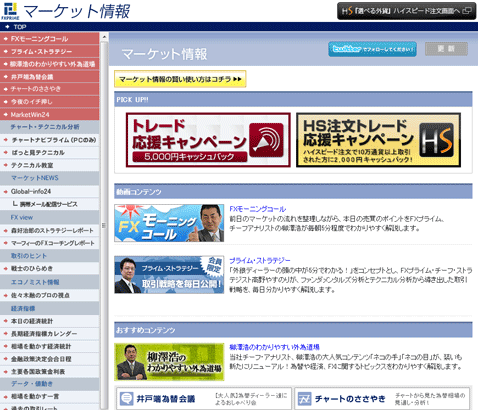Image resolution: width=478 pixels, height=410 pixels.
Task: Click the 井戸端為替会議 speech bubble icon
Action: [x=127, y=399]
